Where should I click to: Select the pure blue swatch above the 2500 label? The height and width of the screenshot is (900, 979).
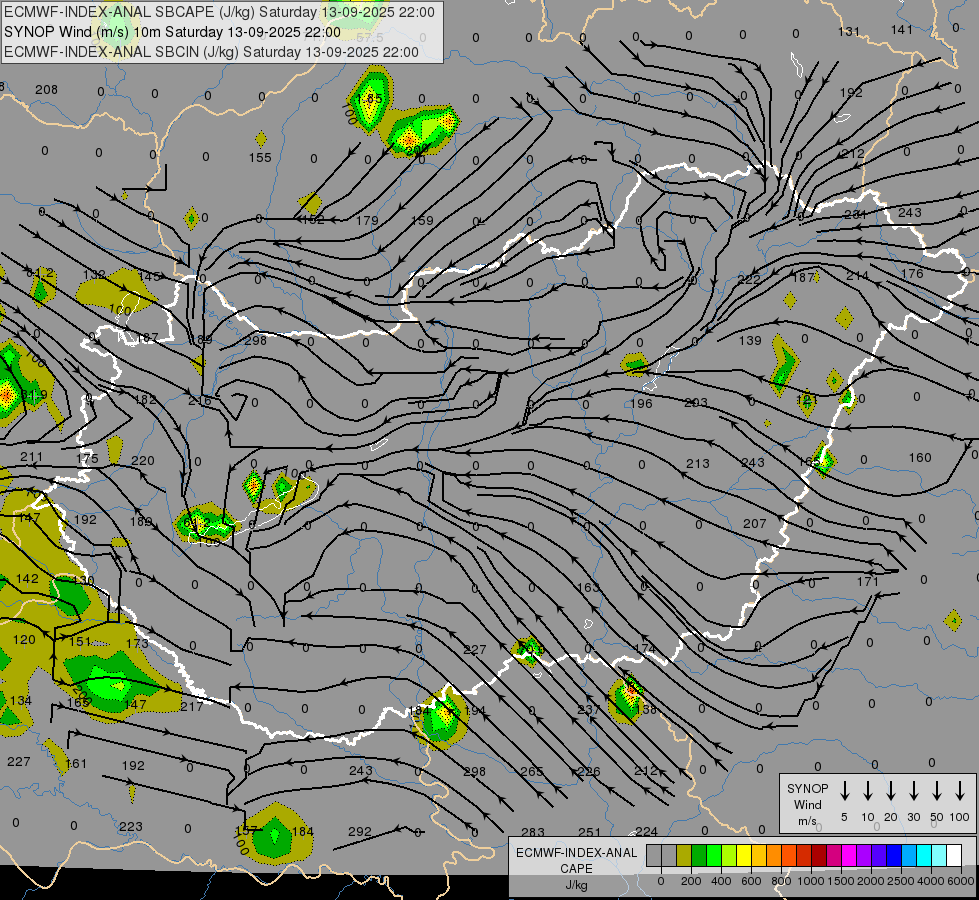click(893, 855)
